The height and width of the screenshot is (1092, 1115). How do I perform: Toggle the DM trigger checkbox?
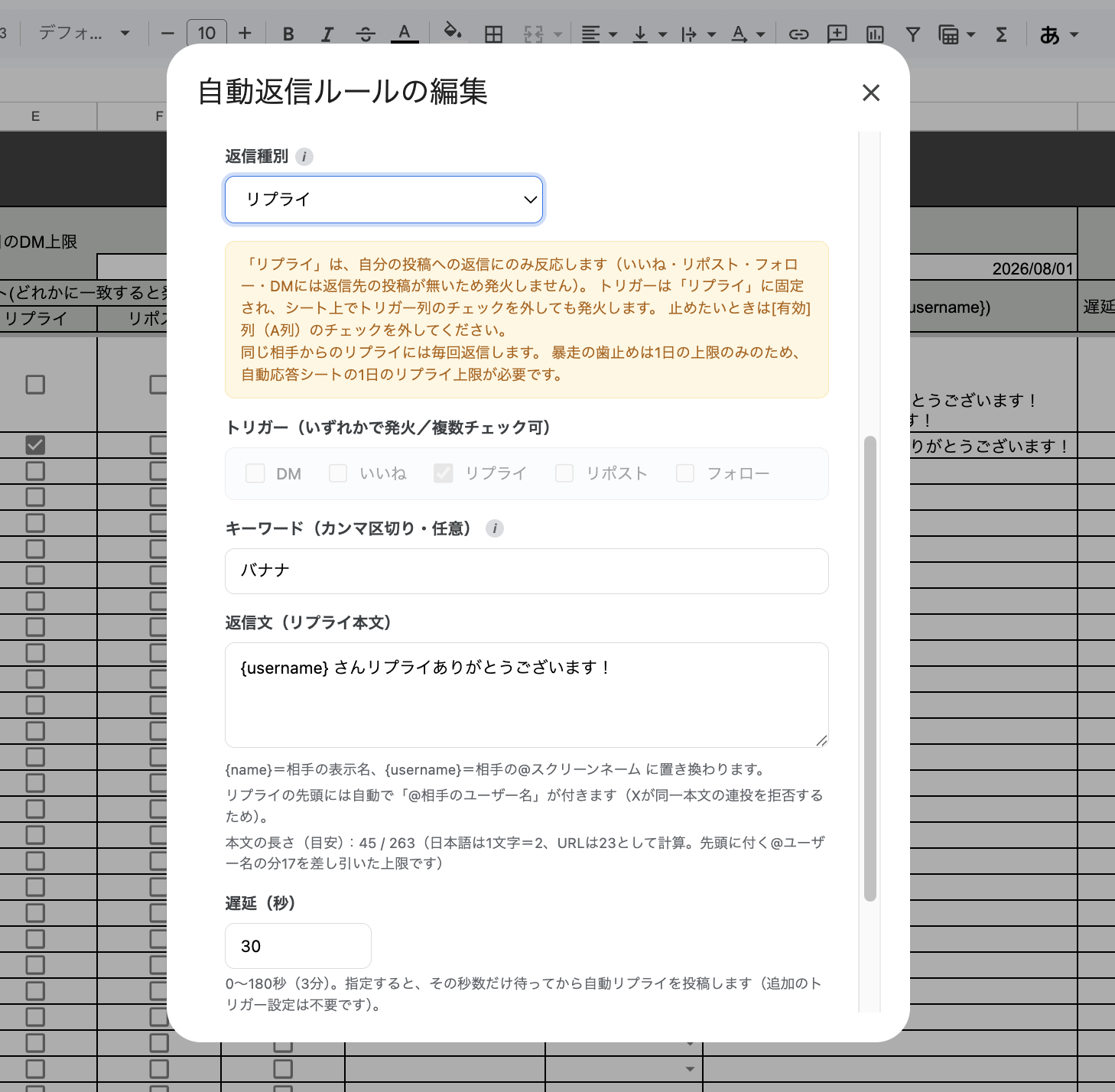(255, 473)
